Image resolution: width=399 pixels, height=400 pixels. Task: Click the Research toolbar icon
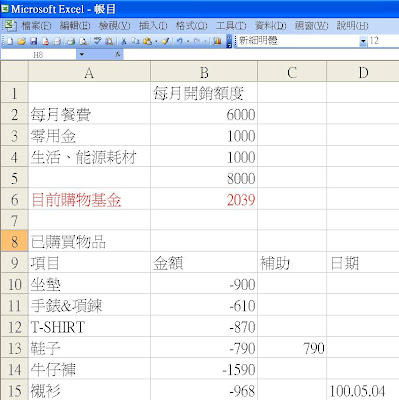coord(109,41)
